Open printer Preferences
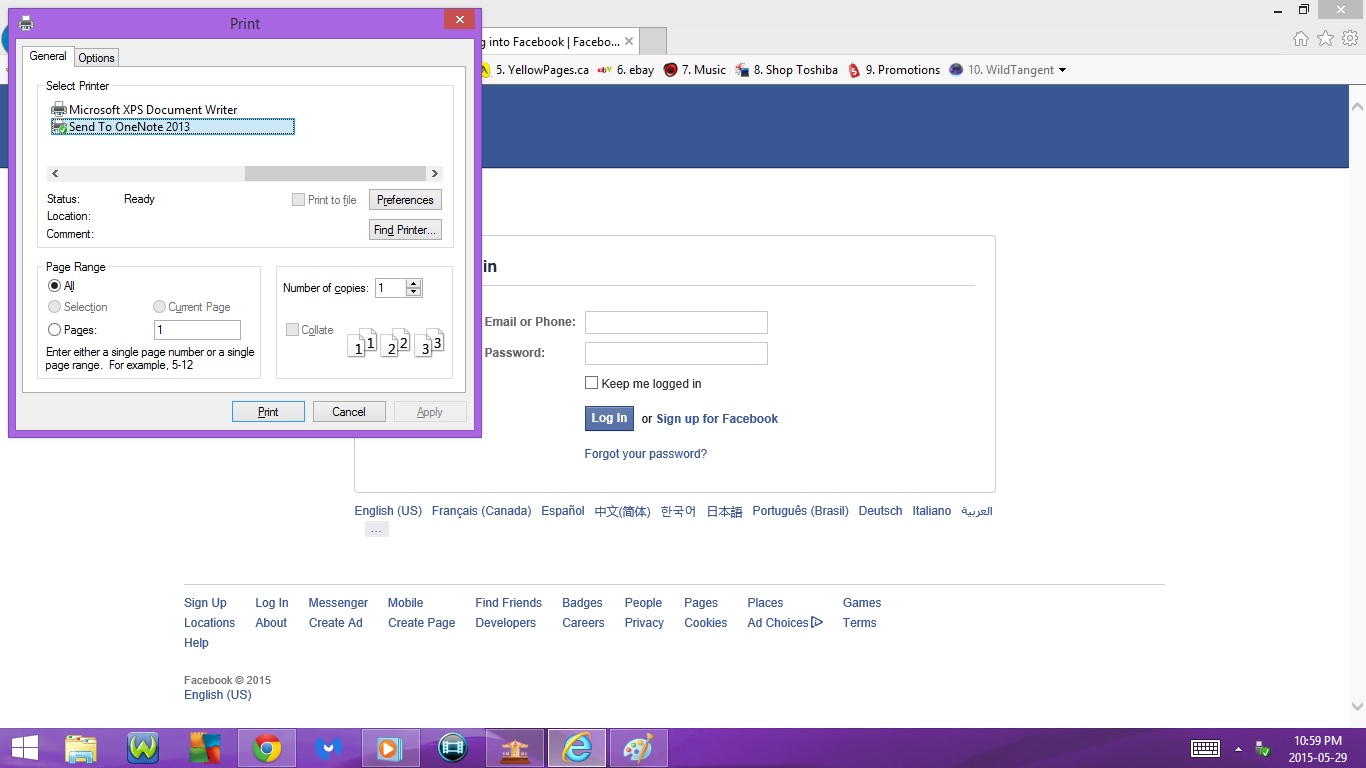This screenshot has height=768, width=1366. (405, 200)
